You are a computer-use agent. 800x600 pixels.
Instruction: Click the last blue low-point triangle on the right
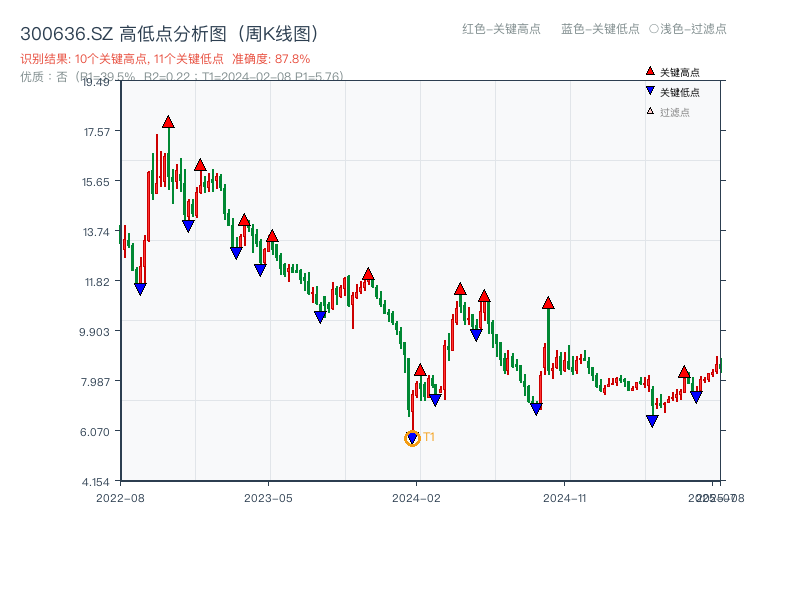click(x=696, y=397)
